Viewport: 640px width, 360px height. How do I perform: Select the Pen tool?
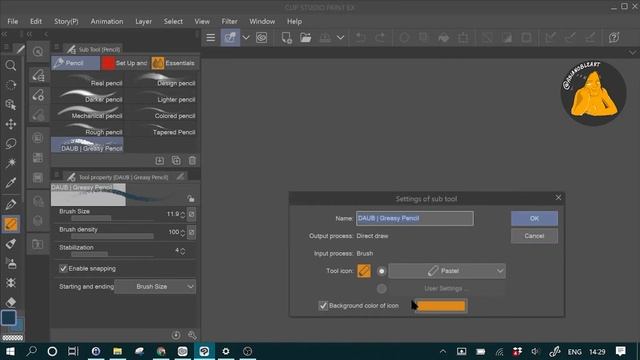(x=11, y=203)
